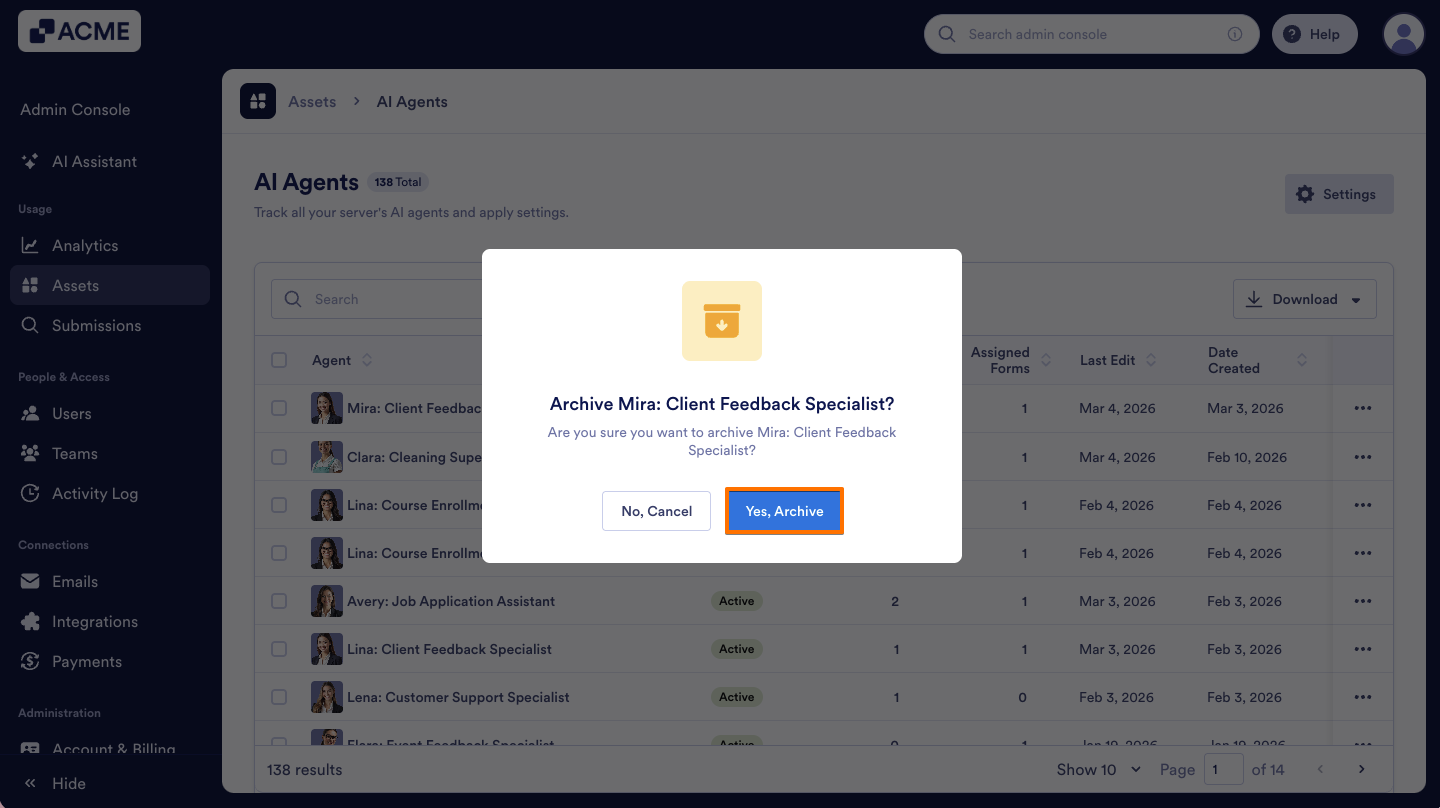Click the ACME logo

coord(79,31)
